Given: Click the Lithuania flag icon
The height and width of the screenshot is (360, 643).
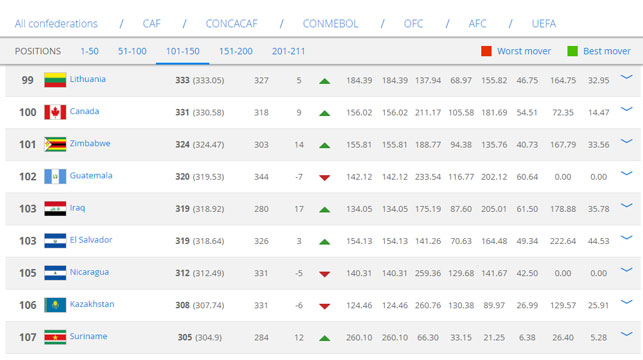Looking at the screenshot, I should coord(55,80).
